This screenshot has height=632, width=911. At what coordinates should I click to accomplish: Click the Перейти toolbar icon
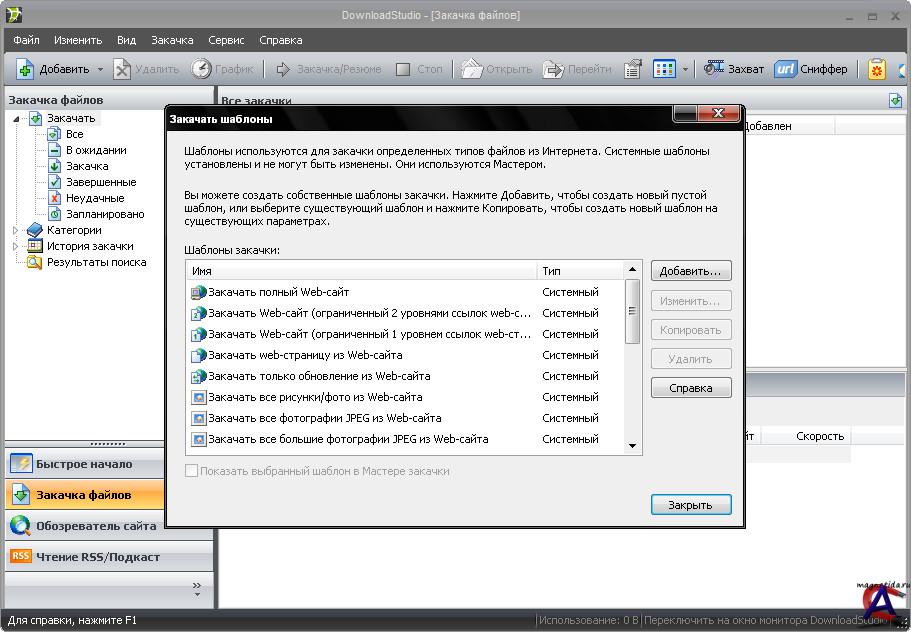(x=553, y=69)
